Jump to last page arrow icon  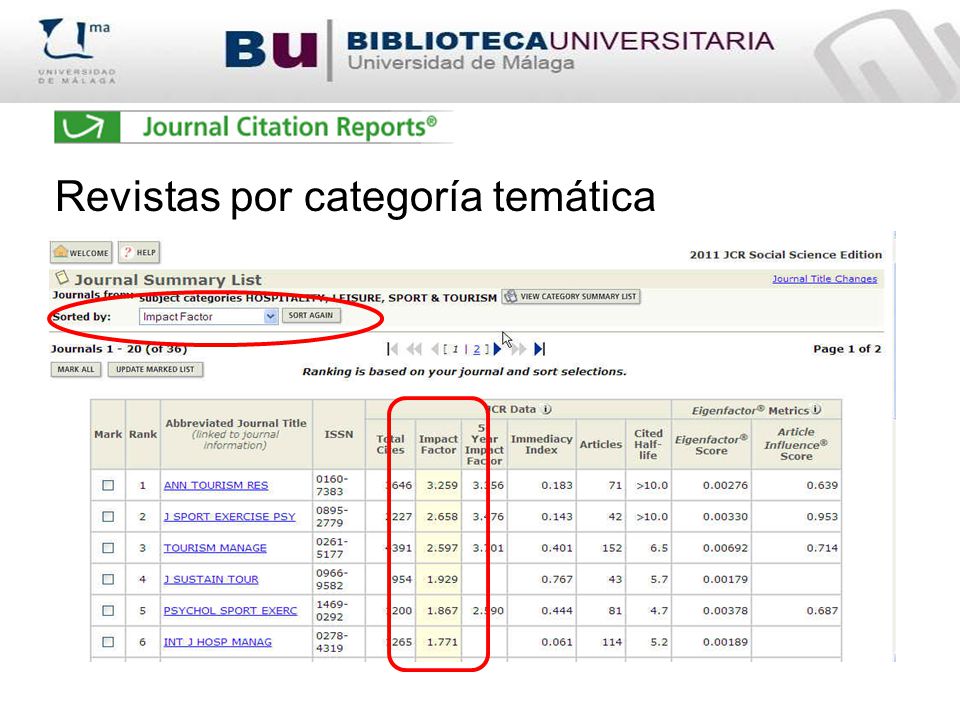click(x=539, y=349)
